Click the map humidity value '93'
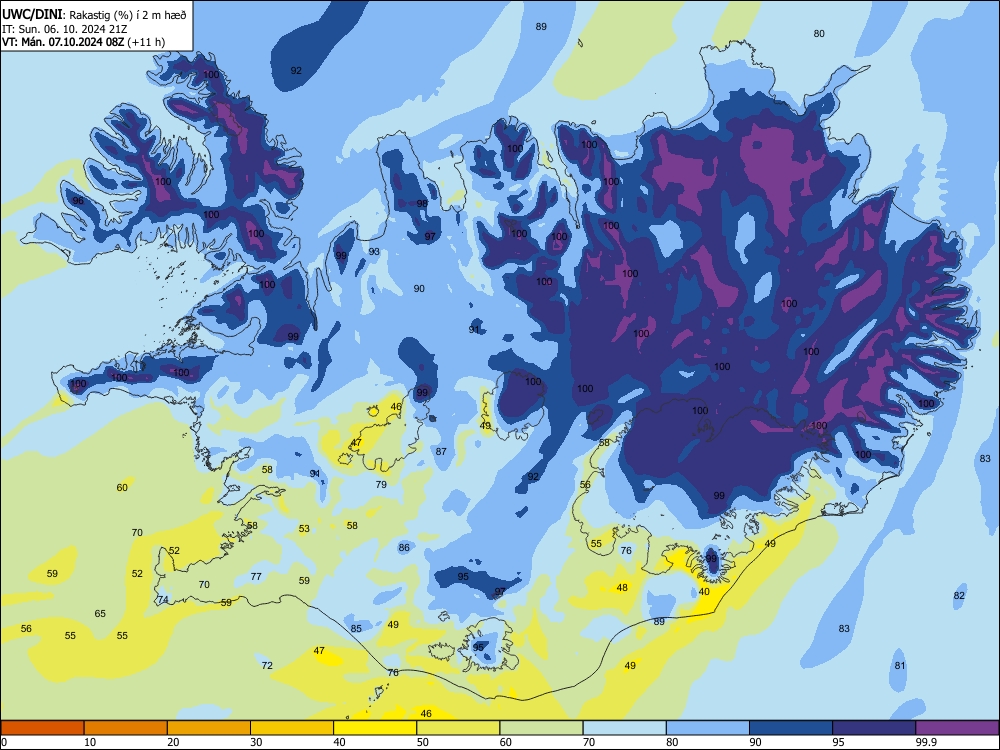This screenshot has height=750, width=1000. pos(374,252)
